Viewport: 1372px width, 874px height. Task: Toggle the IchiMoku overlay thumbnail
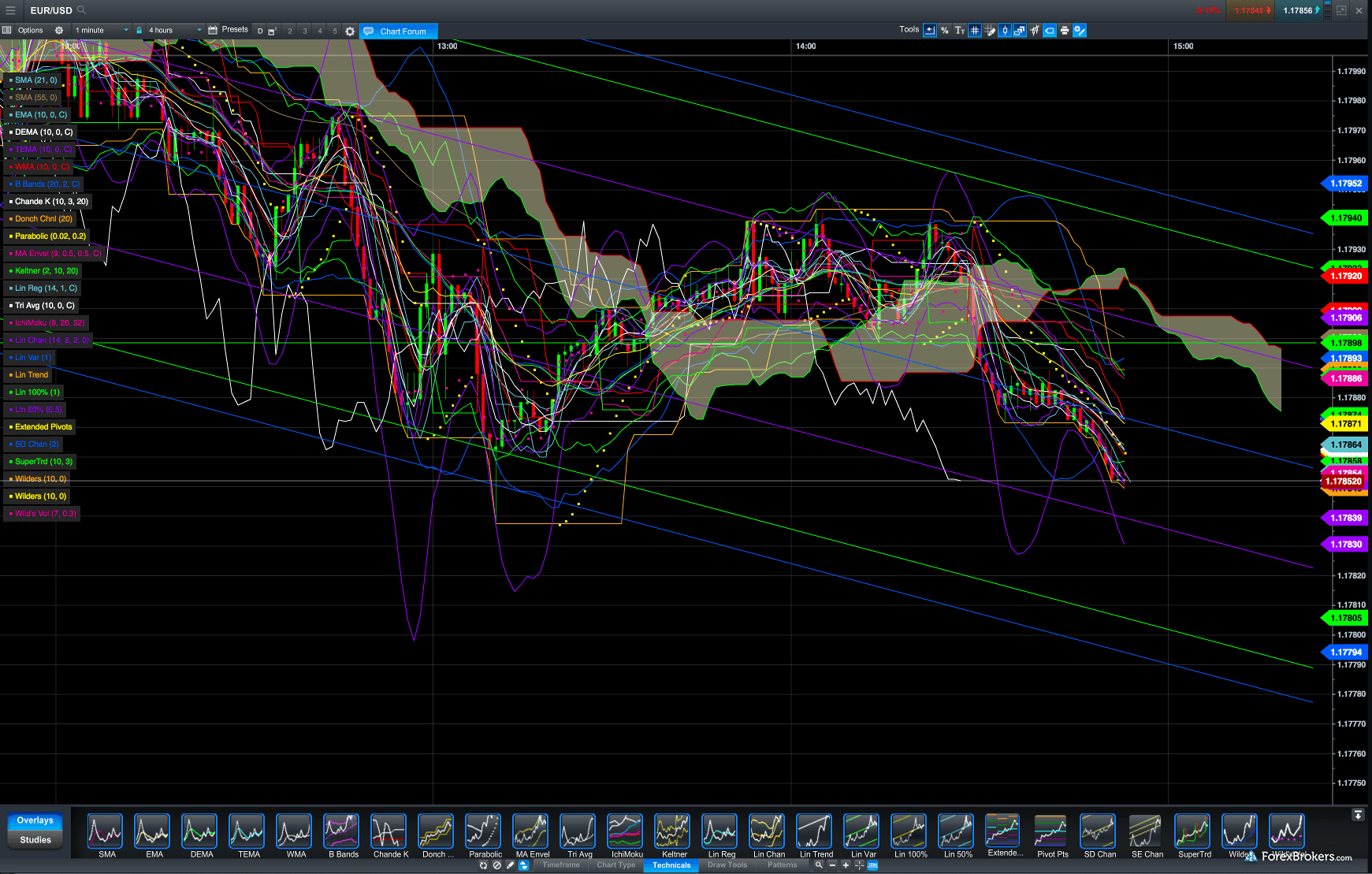[625, 831]
